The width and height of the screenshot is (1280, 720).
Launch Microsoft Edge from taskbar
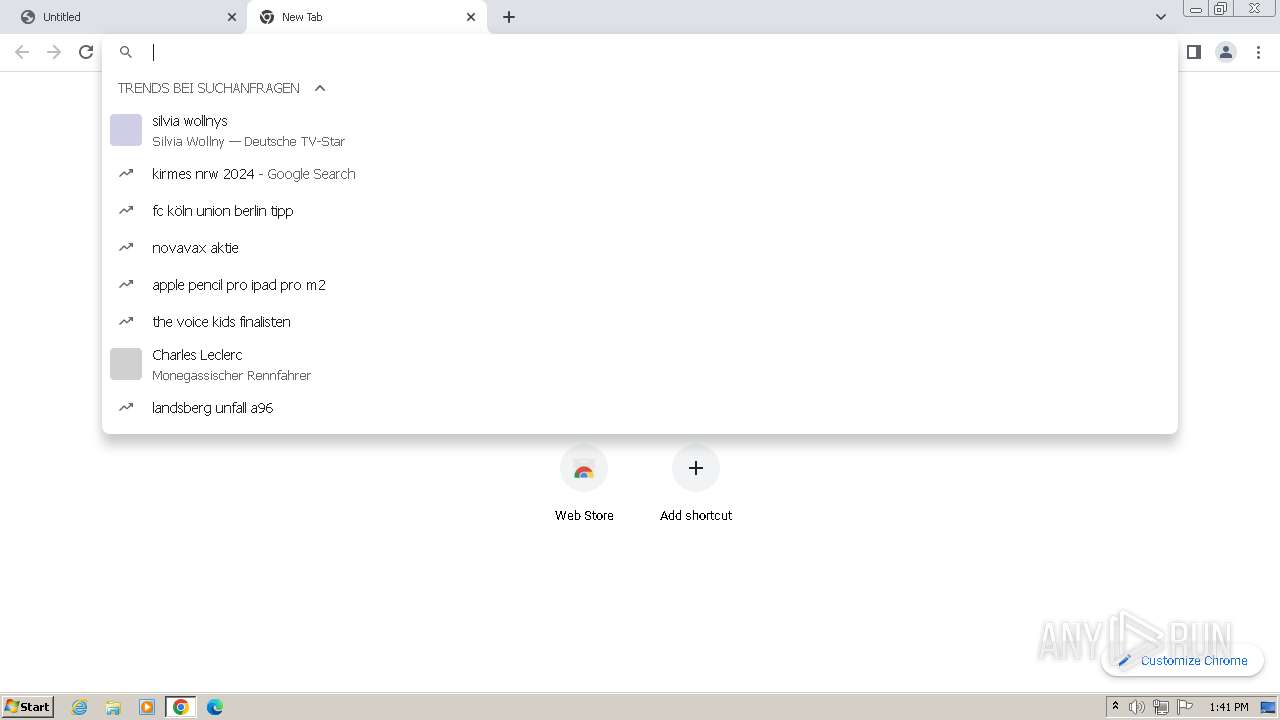215,707
